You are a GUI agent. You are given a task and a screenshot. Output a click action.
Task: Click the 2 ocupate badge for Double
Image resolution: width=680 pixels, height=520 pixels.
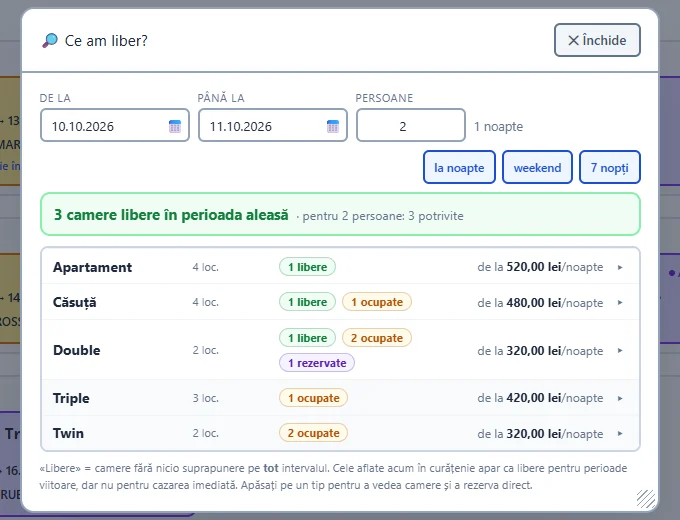click(377, 338)
